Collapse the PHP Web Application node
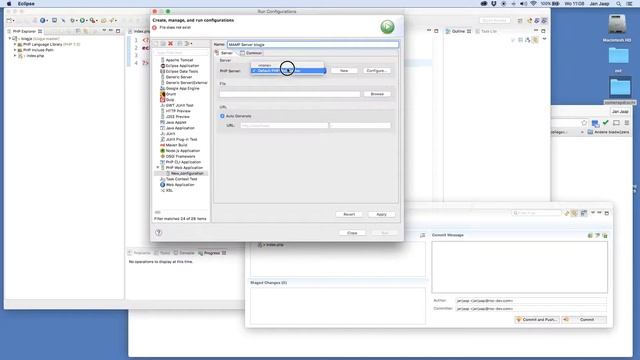Screen dimensions: 640x360 [x=158, y=168]
